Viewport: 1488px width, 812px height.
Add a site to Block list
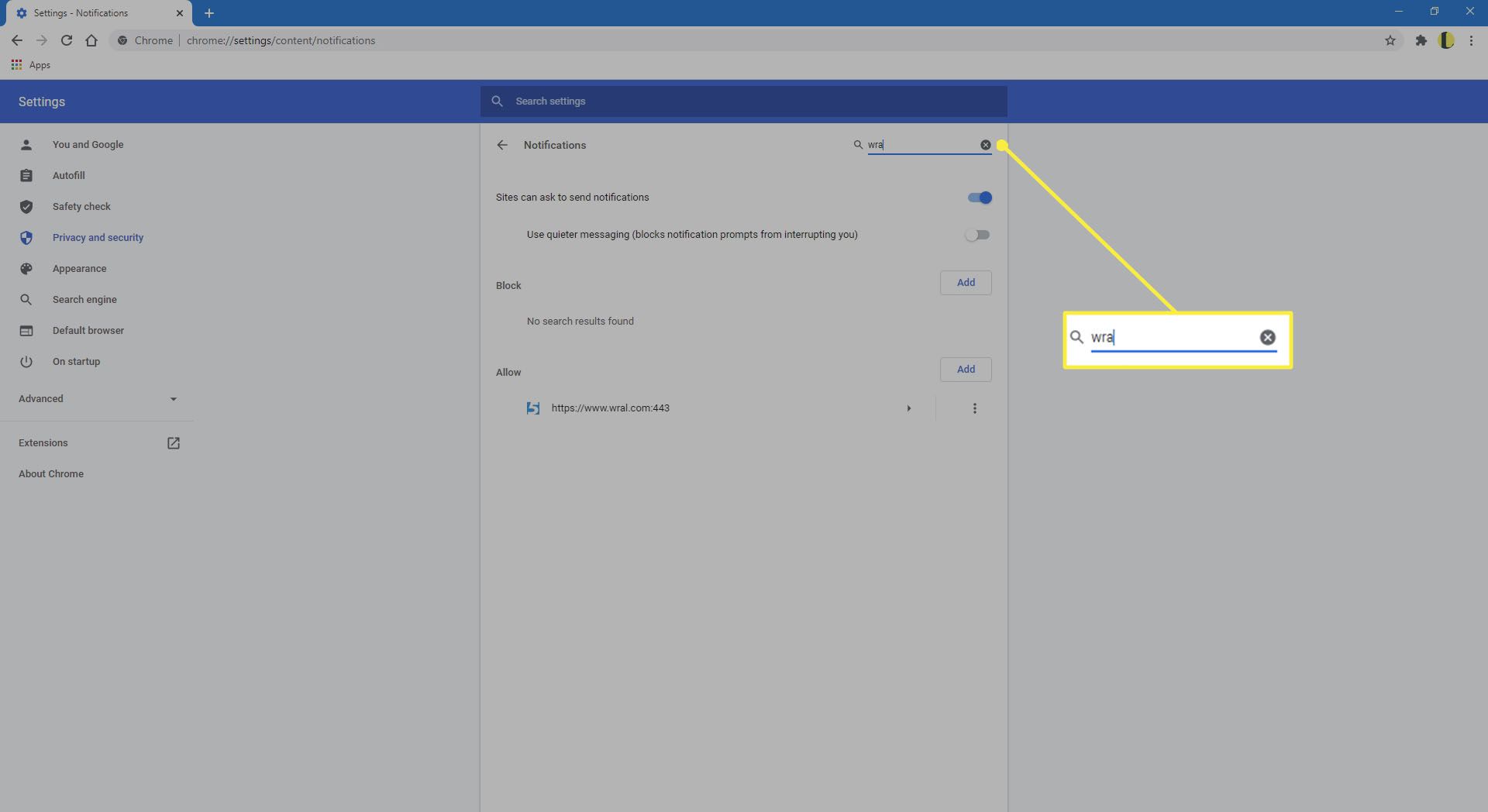click(966, 283)
